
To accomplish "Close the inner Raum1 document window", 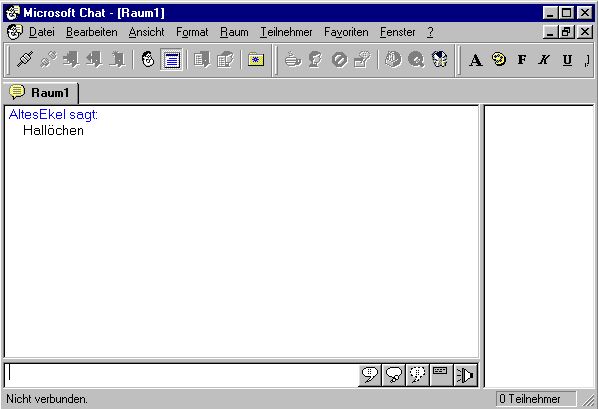I will pos(585,32).
